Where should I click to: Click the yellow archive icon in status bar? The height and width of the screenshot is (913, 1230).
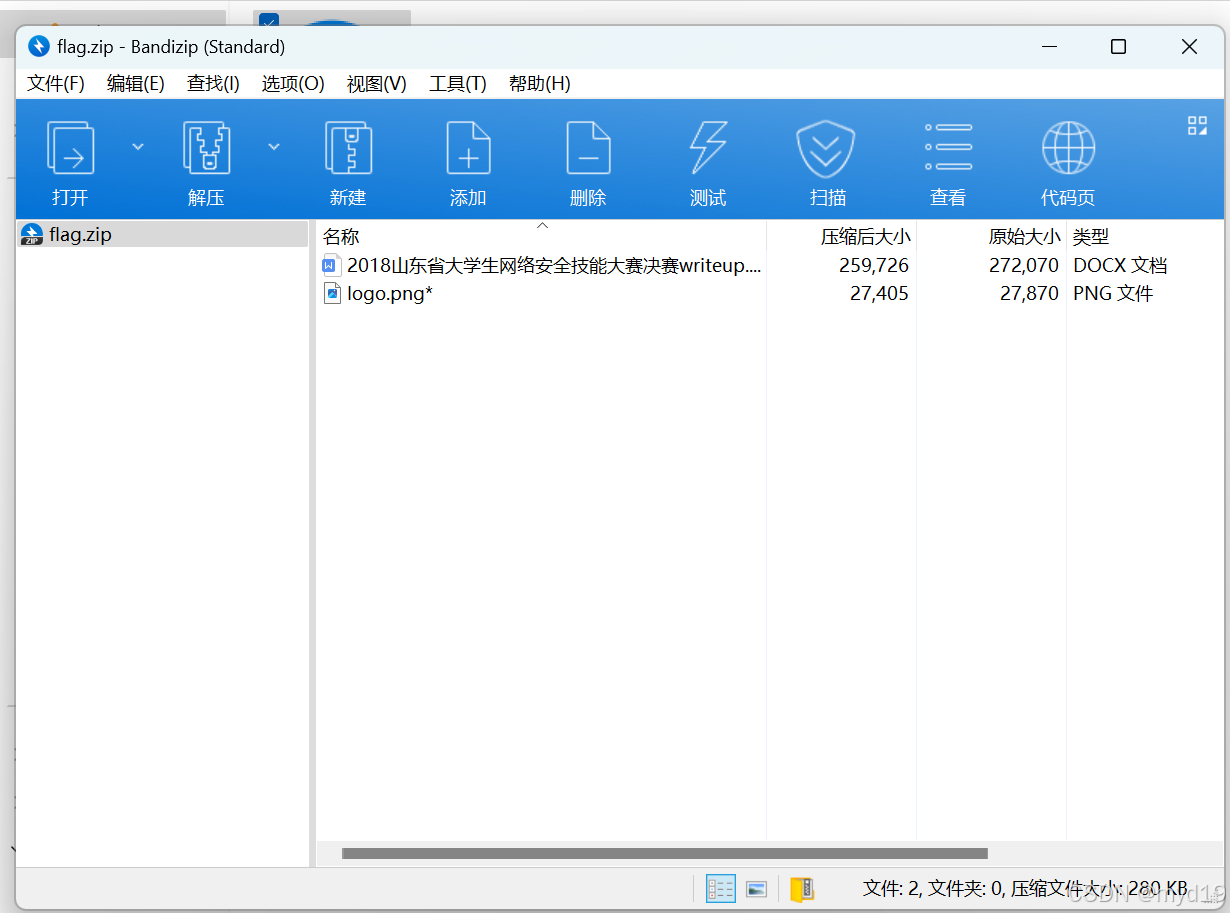(x=801, y=889)
